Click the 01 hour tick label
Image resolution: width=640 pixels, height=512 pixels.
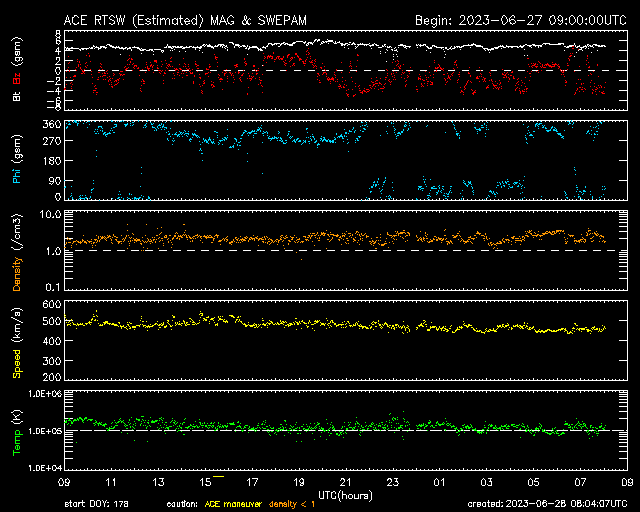coord(440,482)
